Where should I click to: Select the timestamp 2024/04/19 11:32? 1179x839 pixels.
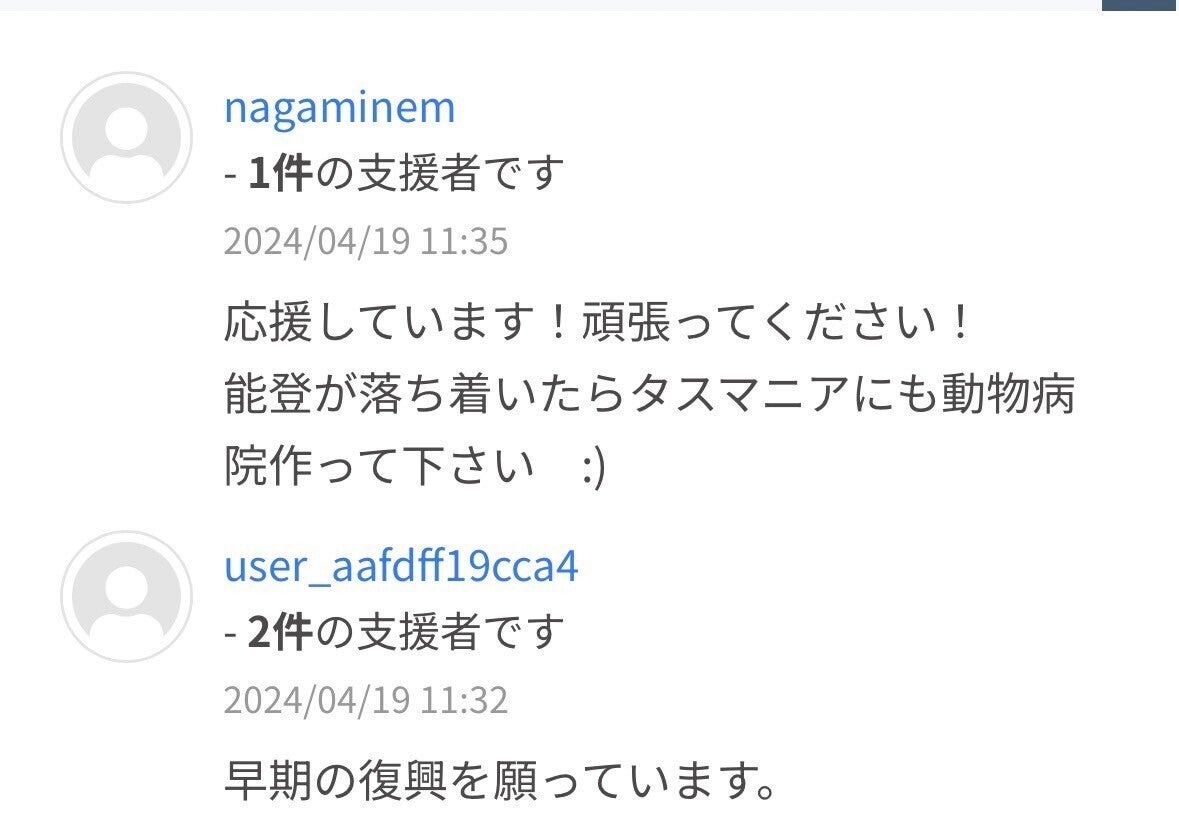[365, 700]
